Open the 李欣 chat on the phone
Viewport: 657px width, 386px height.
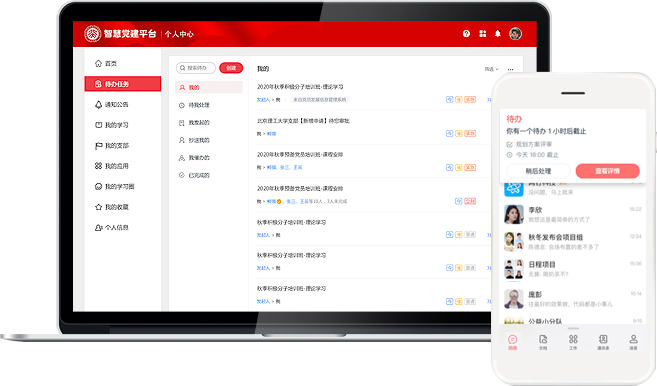pos(573,214)
